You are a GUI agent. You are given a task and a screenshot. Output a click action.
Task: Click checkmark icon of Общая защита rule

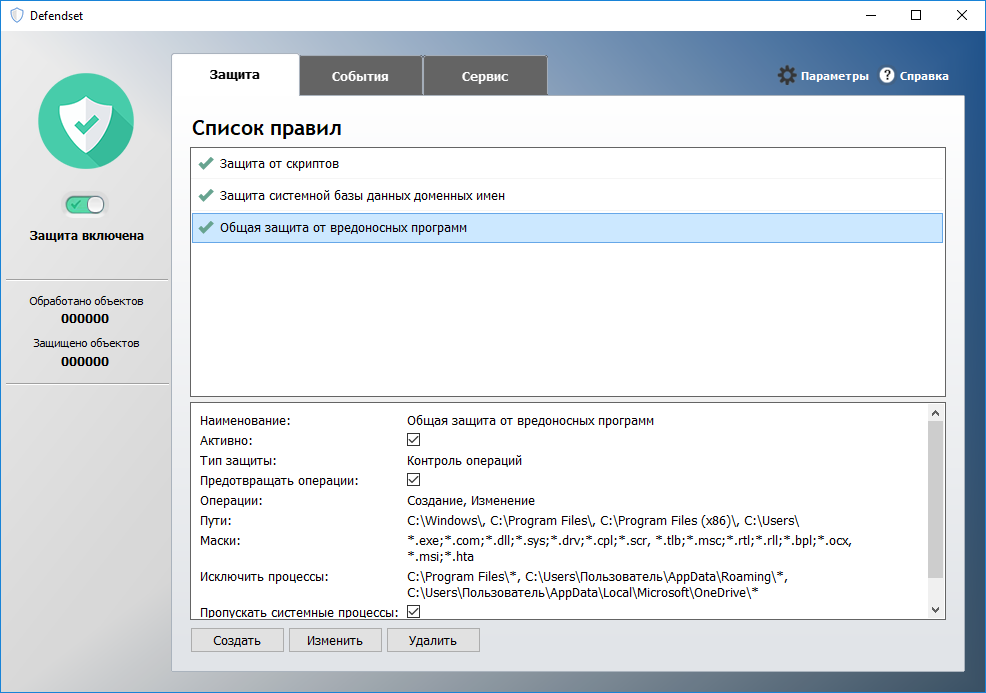pyautogui.click(x=206, y=228)
